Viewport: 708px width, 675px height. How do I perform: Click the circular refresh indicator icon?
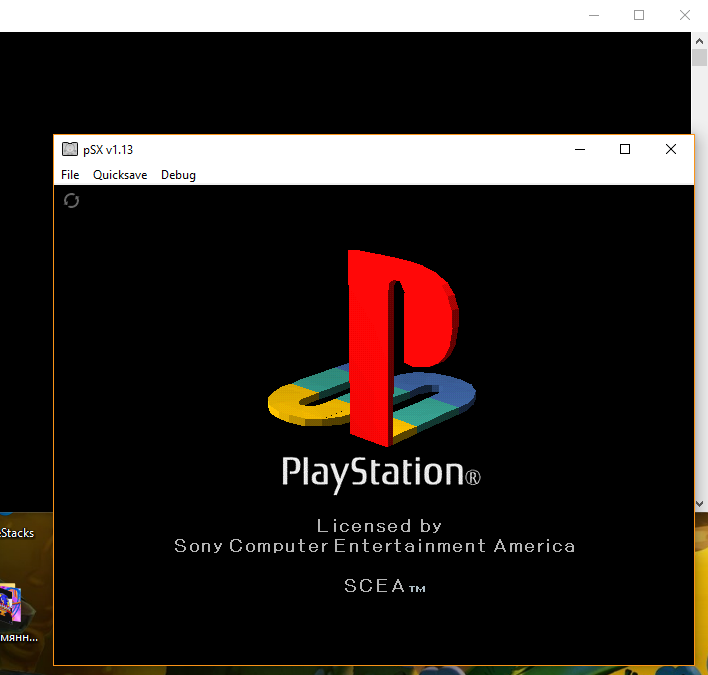point(71,200)
